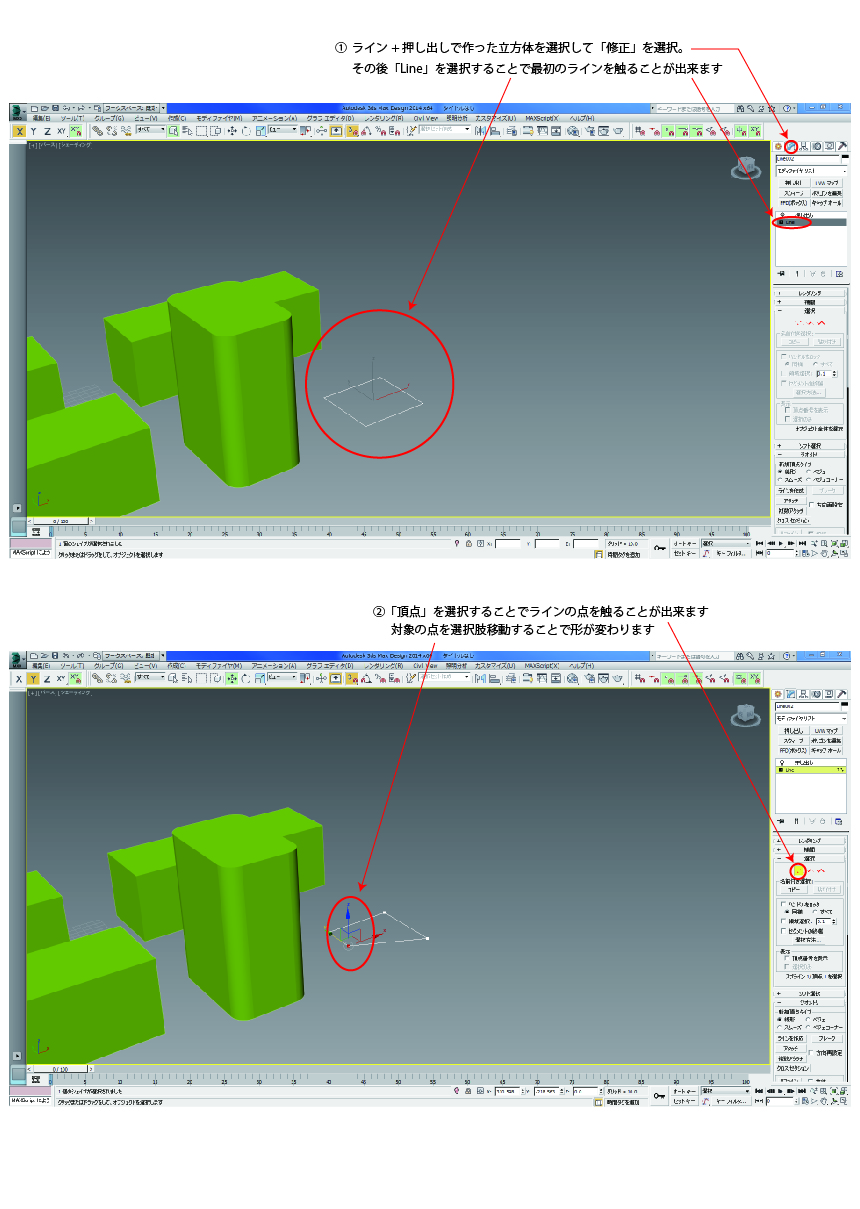Expand the ソフト選択 rollout in lower panel
The image size is (860, 1209).
[810, 992]
